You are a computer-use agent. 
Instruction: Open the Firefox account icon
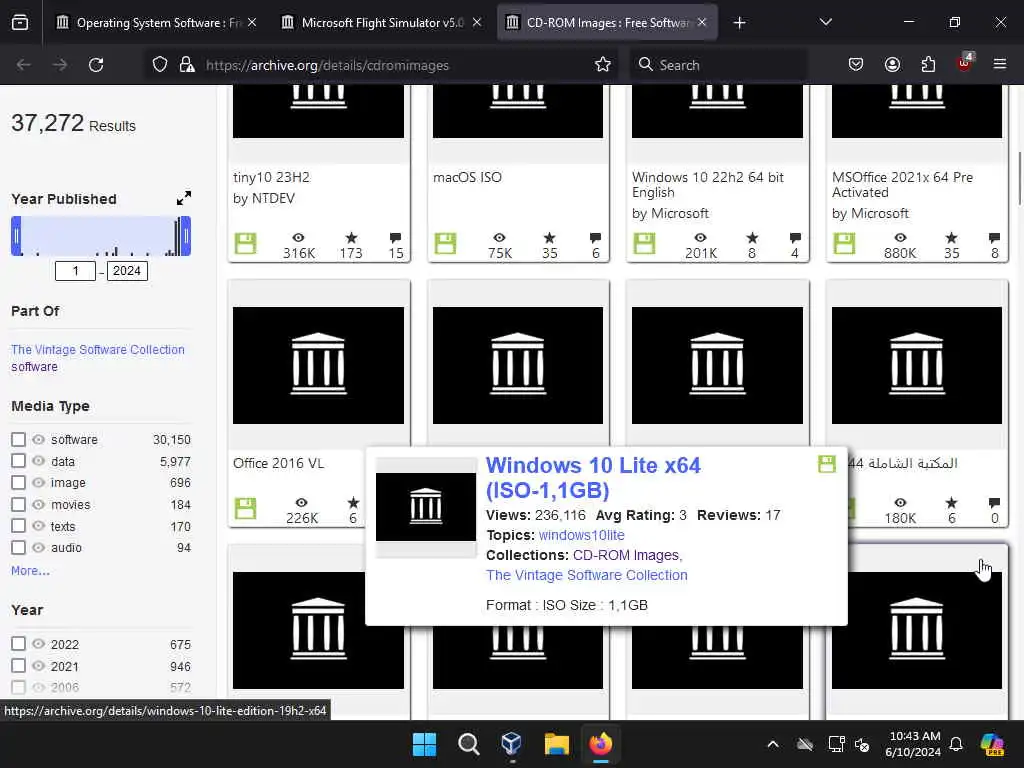tap(892, 65)
